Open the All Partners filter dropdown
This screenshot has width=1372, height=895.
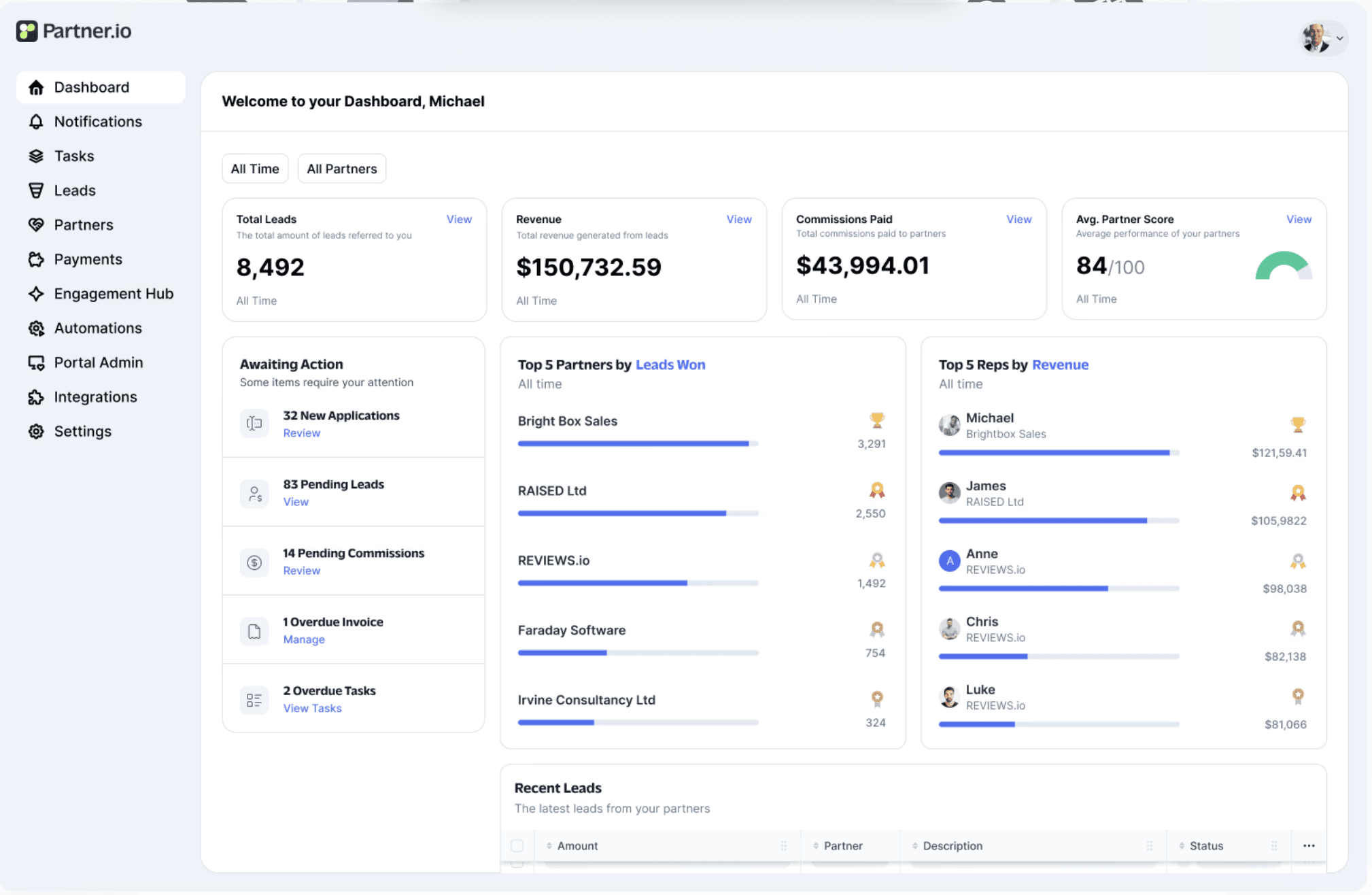tap(341, 169)
